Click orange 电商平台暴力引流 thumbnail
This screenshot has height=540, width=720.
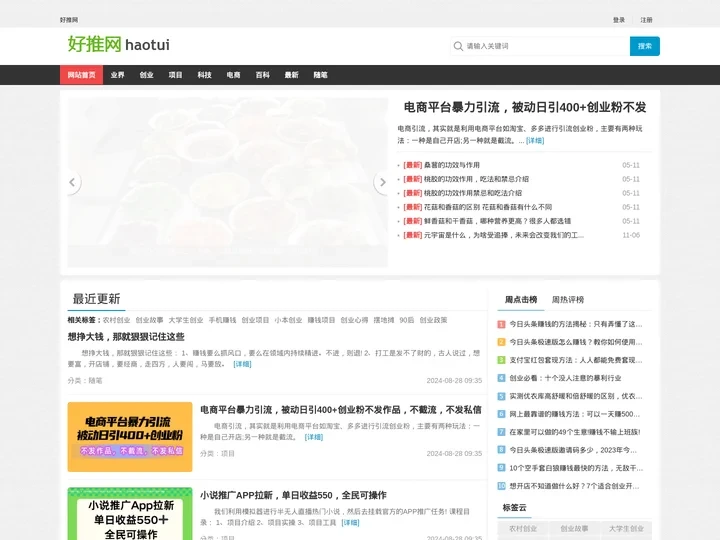(x=130, y=437)
